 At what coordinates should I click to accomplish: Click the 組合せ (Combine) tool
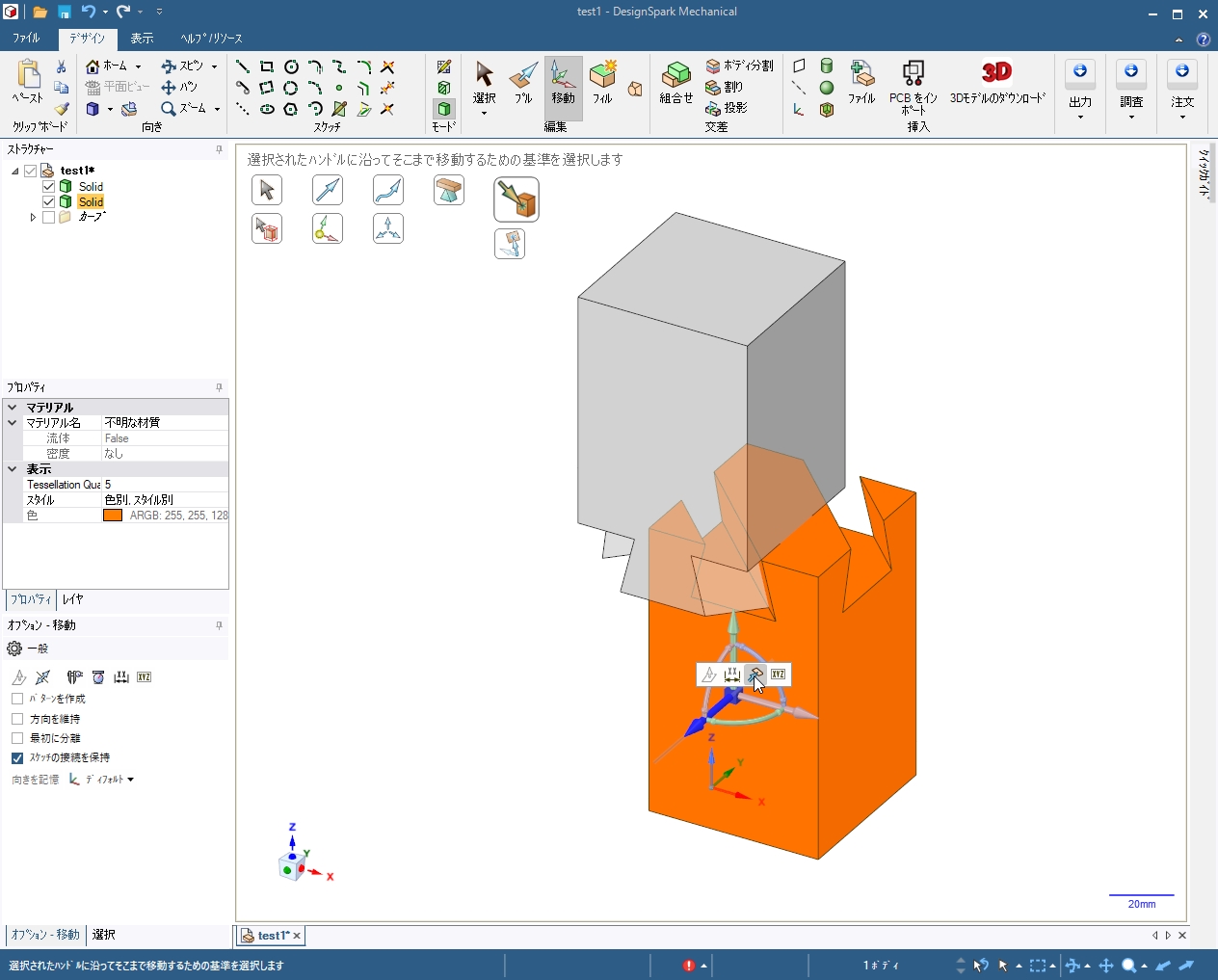(x=676, y=81)
